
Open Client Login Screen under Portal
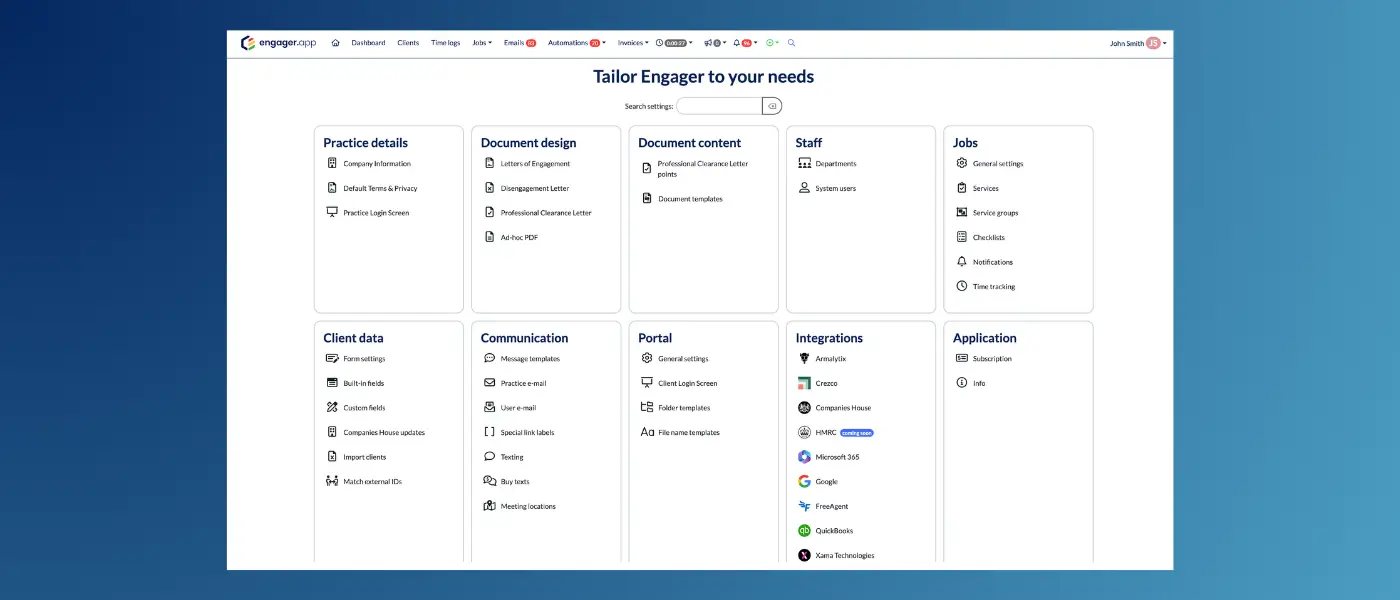pyautogui.click(x=688, y=383)
